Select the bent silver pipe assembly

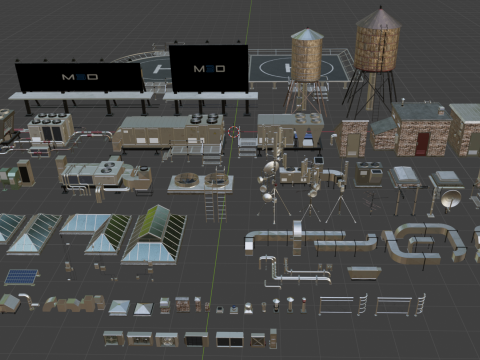(x=295, y=272)
